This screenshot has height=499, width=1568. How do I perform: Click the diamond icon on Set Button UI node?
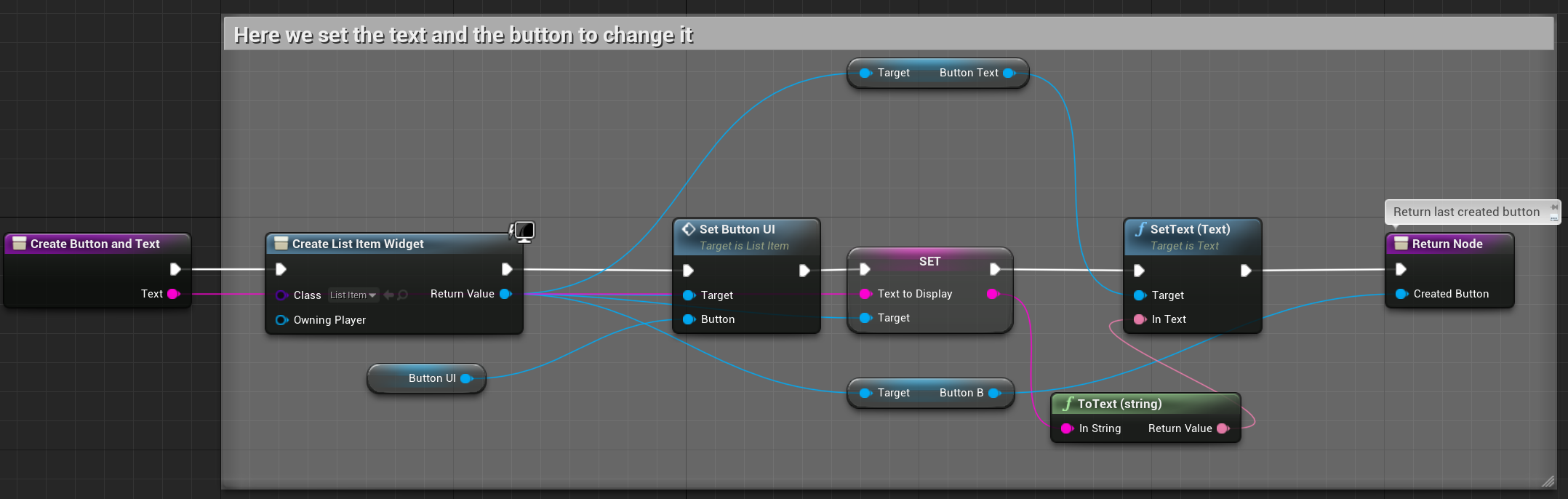pos(688,229)
